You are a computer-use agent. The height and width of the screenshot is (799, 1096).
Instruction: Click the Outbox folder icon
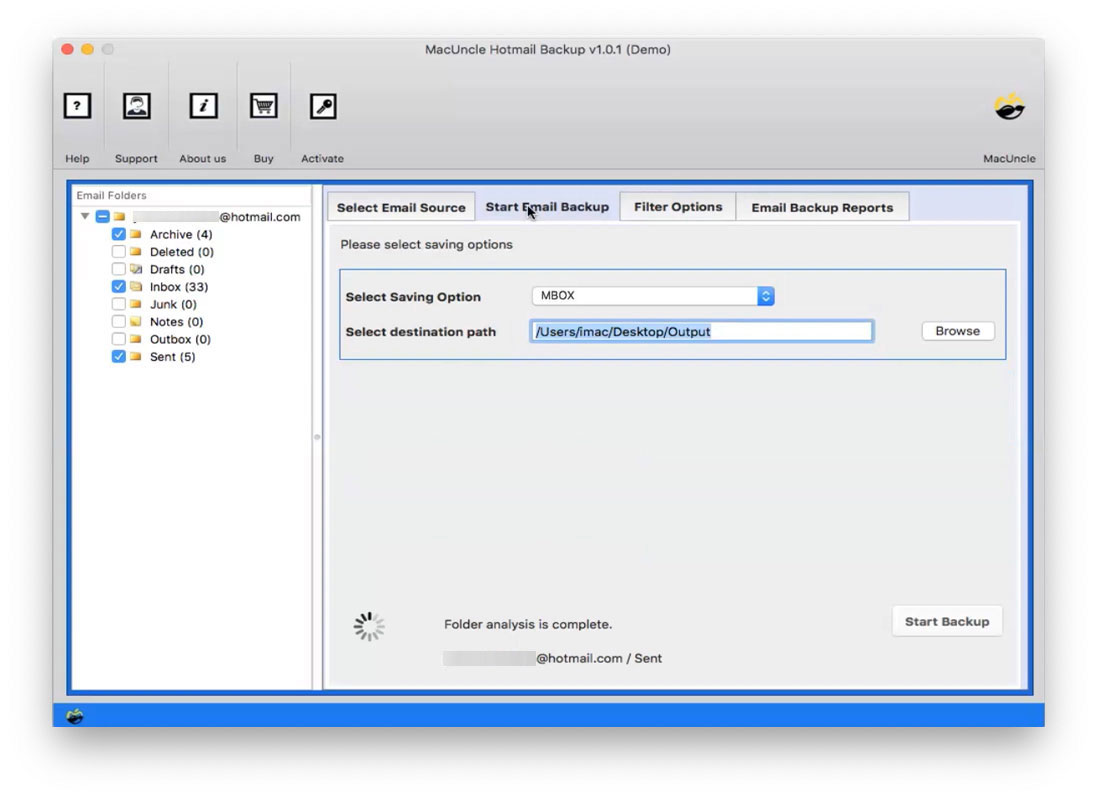point(136,339)
